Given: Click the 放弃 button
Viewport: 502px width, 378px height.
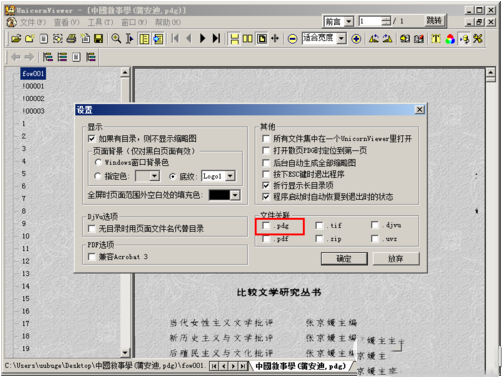Looking at the screenshot, I should tap(396, 259).
